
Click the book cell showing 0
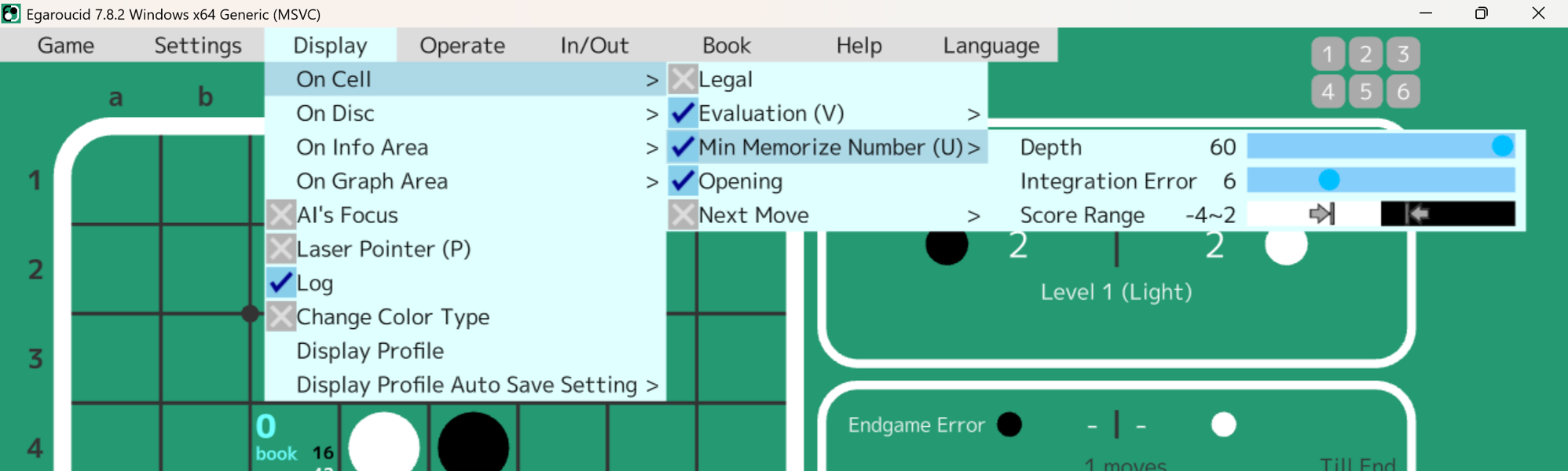295,438
